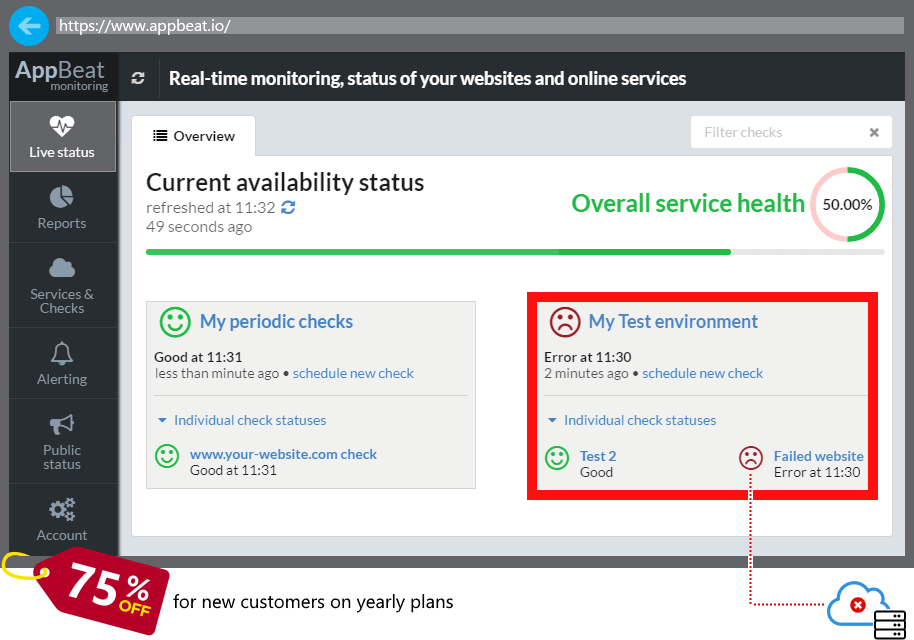Open Account gears section
Viewport: 914px width, 640px height.
(x=62, y=519)
